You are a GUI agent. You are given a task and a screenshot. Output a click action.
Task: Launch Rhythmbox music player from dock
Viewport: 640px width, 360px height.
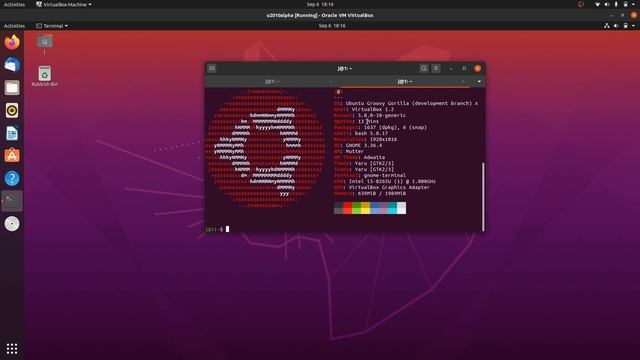click(12, 111)
